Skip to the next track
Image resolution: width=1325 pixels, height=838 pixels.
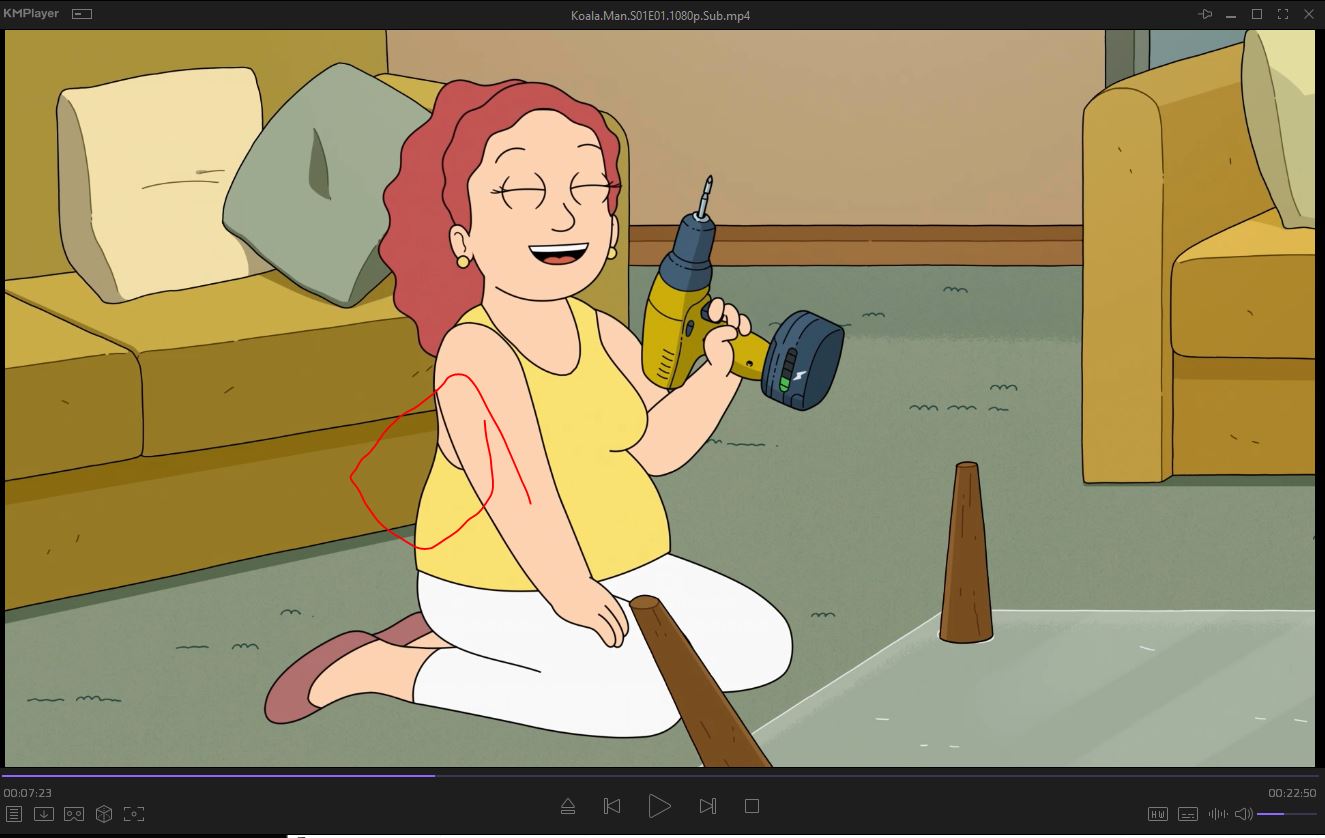pos(707,806)
